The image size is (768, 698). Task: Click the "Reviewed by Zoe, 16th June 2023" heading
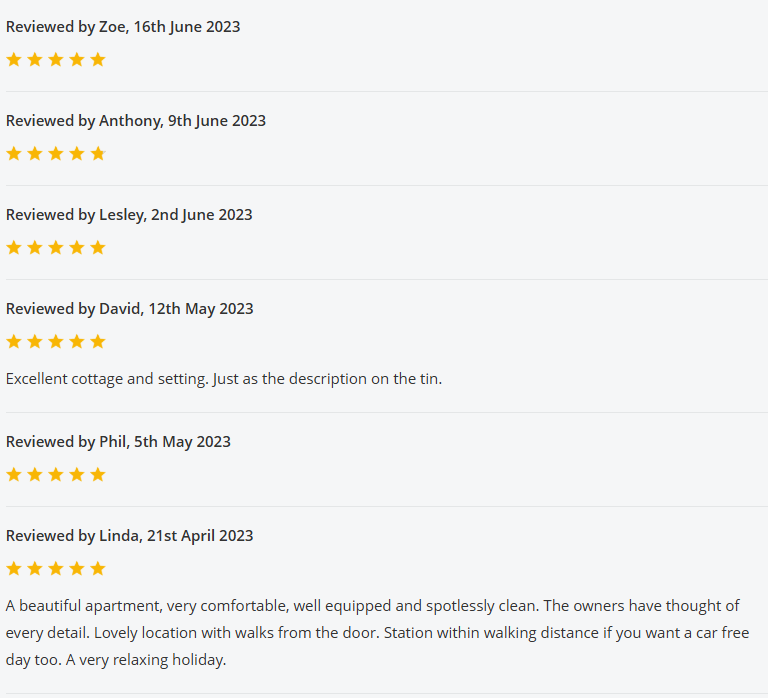coord(123,27)
